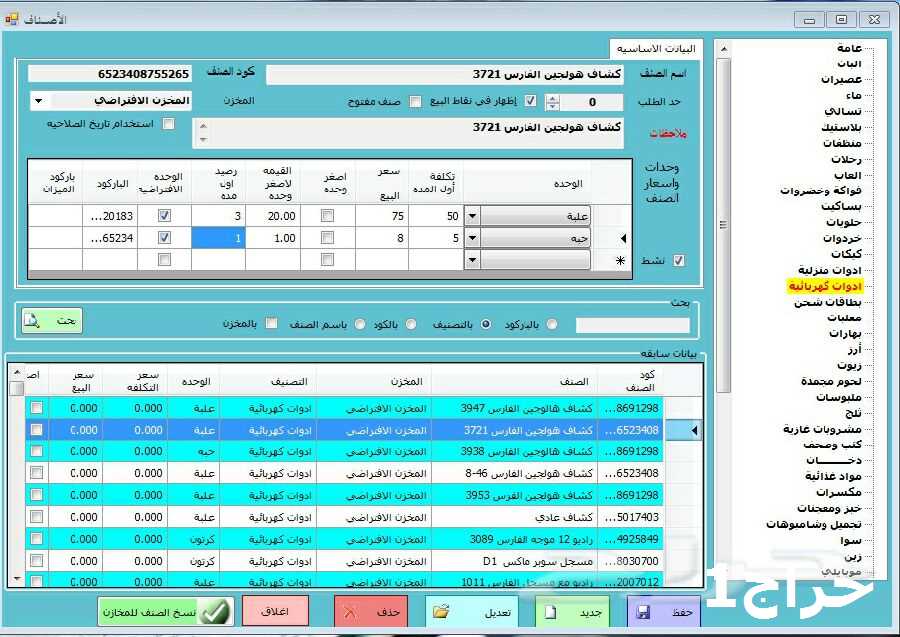Click the تعديل edit button with folder icon
Image resolution: width=900 pixels, height=637 pixels.
coord(471,612)
